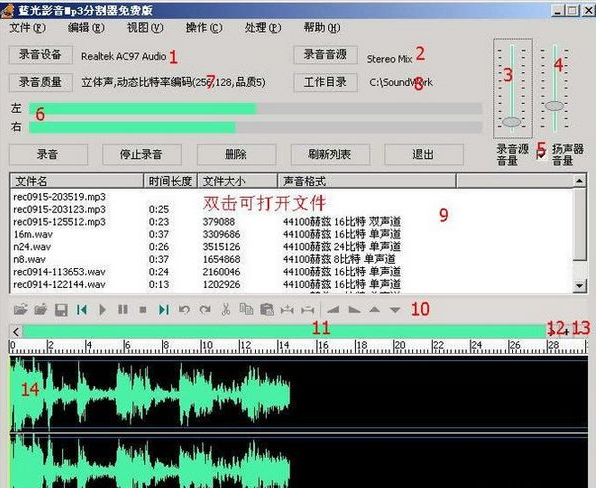Select file 16m.wav in the list
Screen dimensions: 600x488
(33, 235)
